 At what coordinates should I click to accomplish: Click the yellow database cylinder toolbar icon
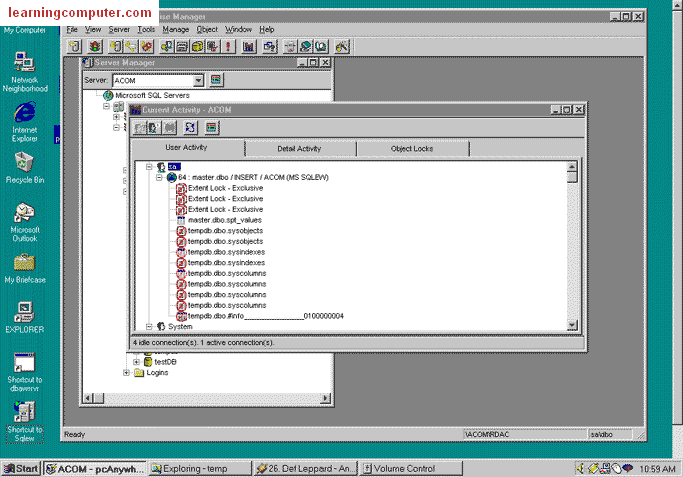pos(197,46)
